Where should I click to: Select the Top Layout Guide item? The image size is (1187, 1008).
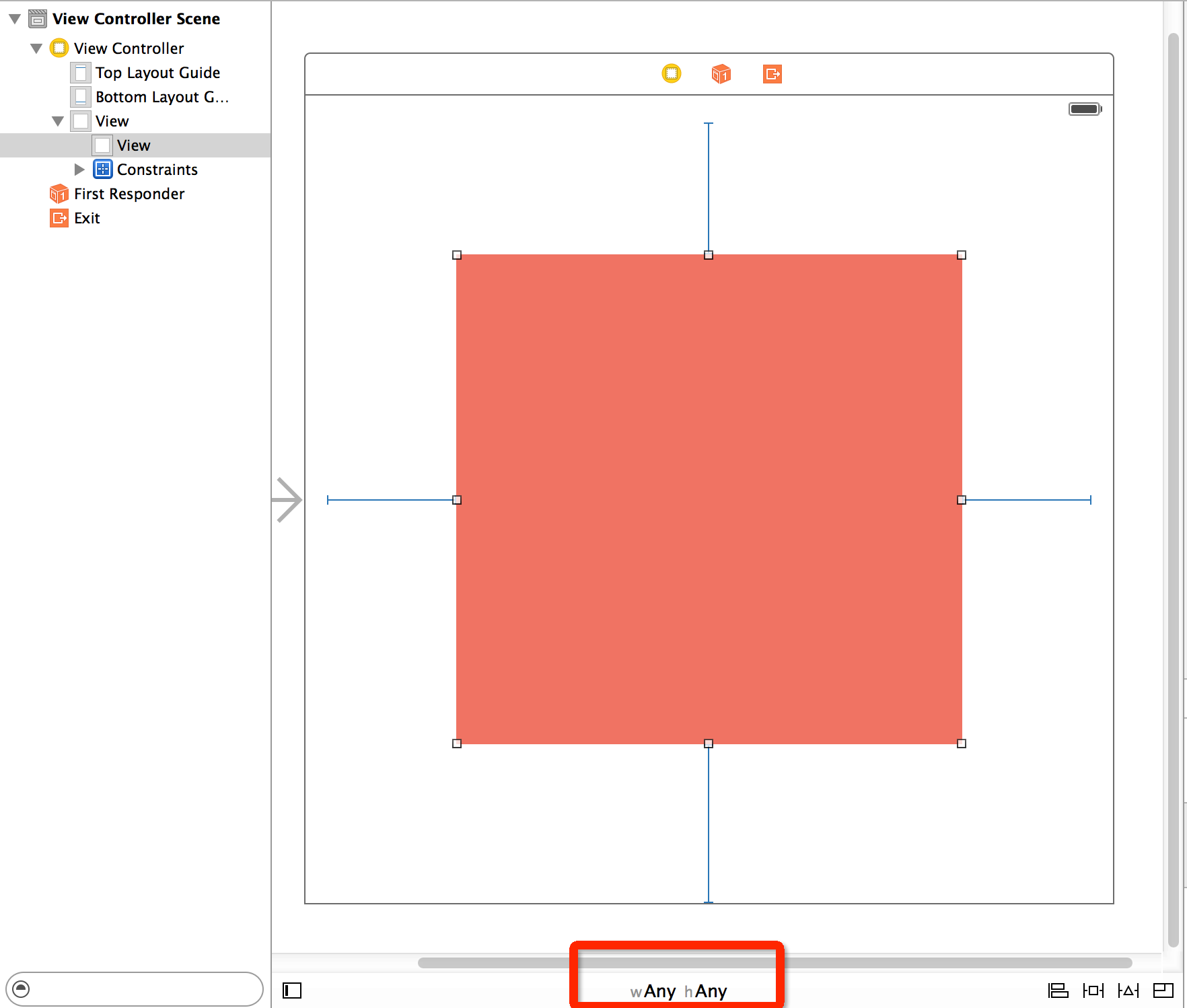[157, 73]
